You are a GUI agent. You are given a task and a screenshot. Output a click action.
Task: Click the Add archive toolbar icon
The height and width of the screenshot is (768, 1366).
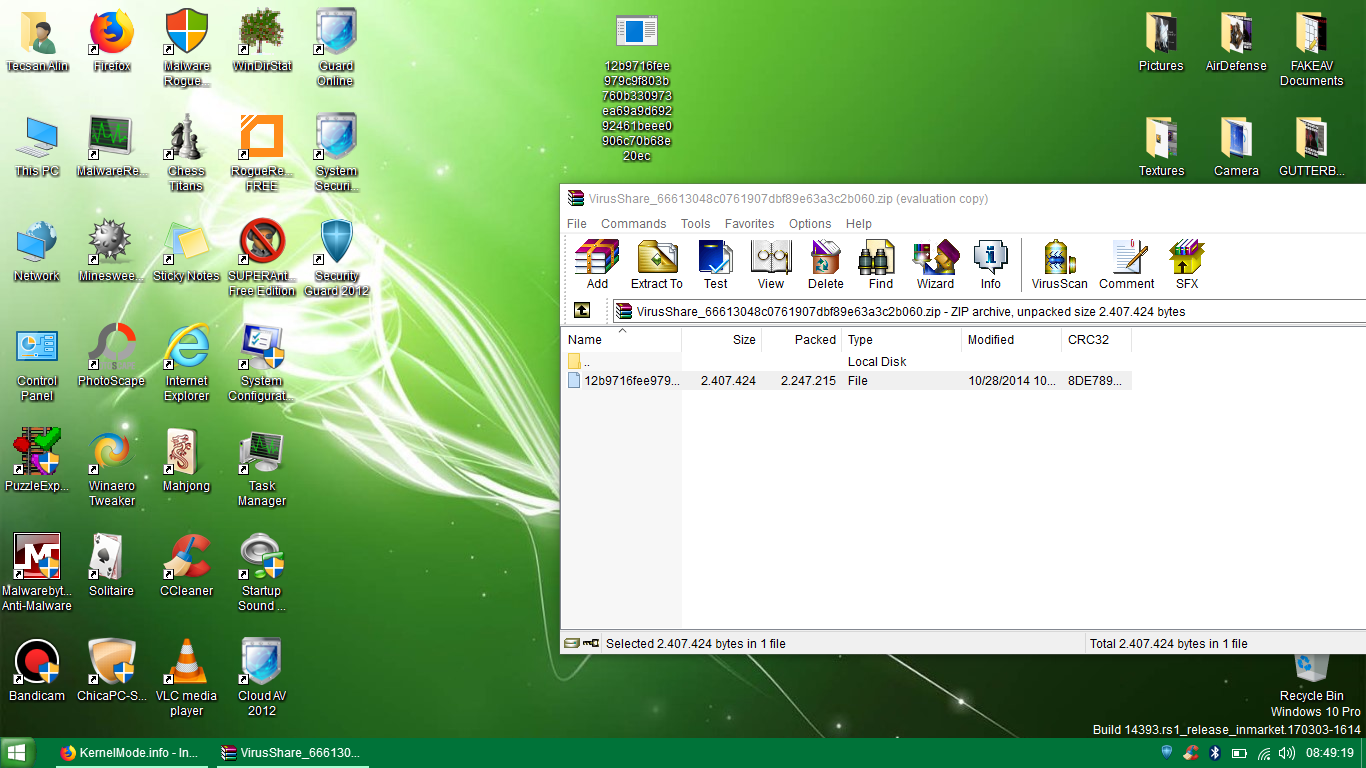point(597,264)
